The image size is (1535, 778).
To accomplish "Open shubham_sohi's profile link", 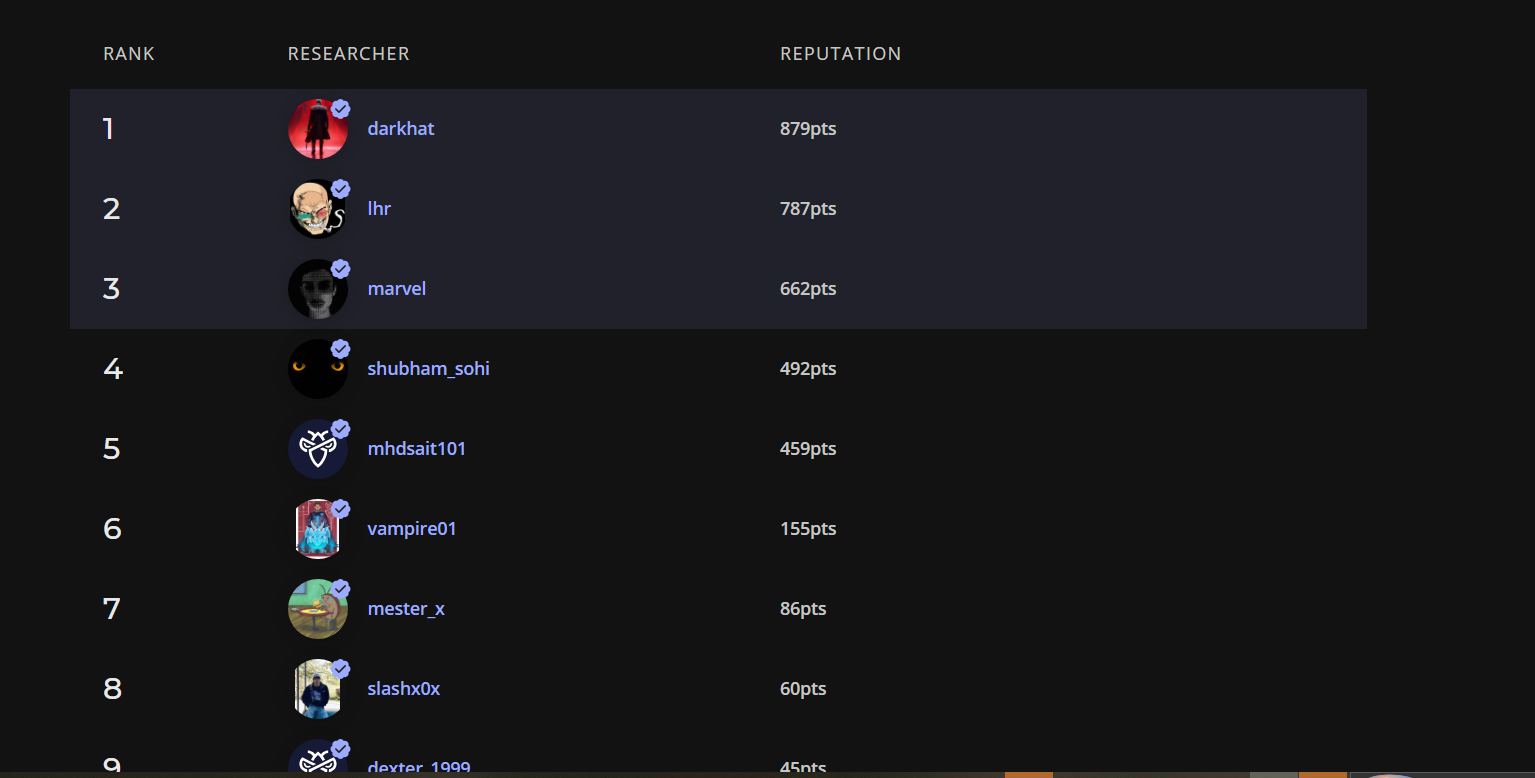I will coord(428,369).
